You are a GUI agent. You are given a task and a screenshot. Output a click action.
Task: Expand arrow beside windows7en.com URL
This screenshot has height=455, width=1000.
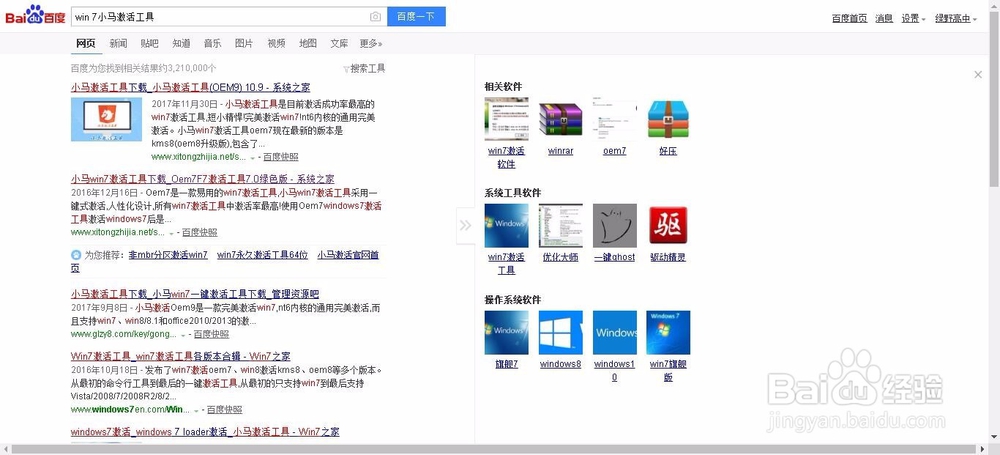click(196, 410)
